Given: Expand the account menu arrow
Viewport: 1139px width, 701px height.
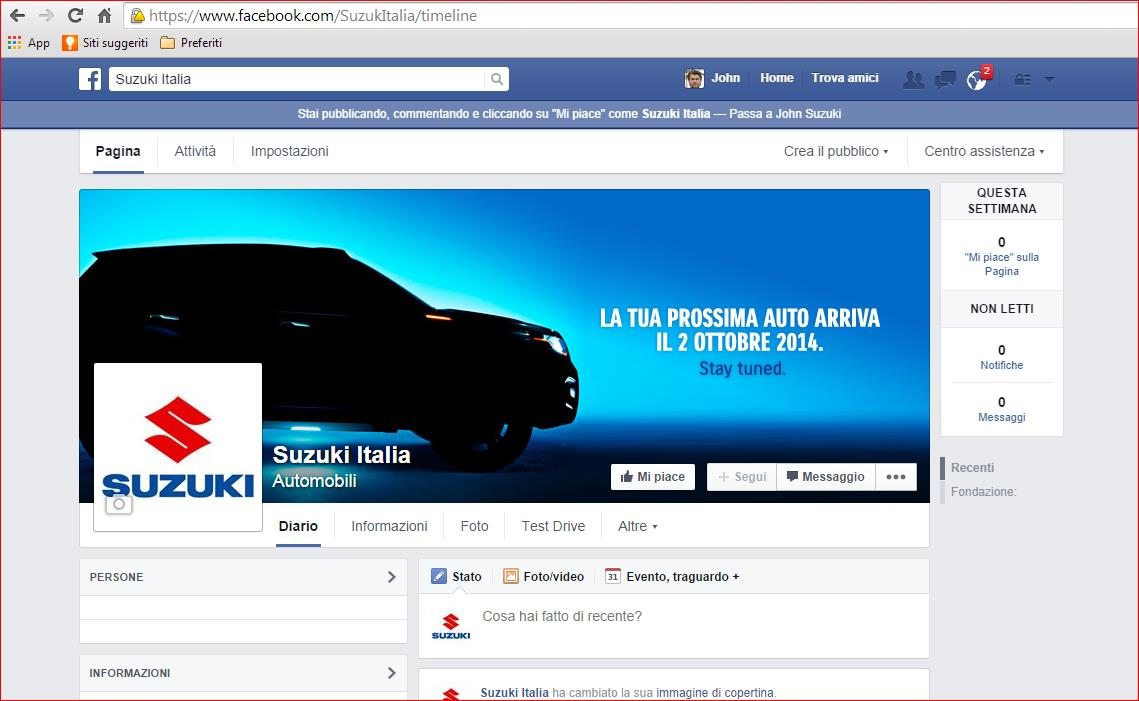Looking at the screenshot, I should (x=1049, y=79).
